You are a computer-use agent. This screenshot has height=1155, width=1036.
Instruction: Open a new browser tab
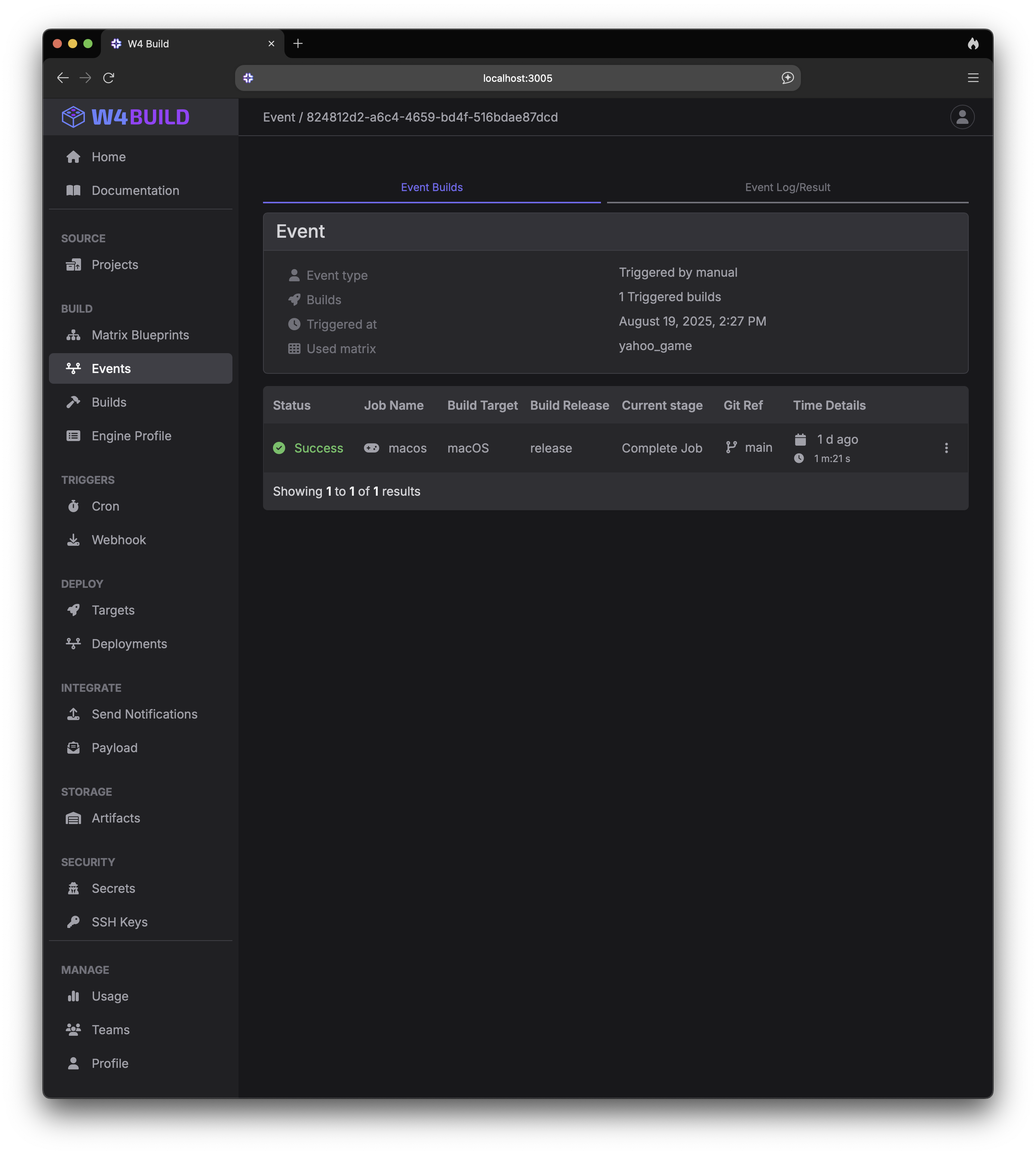pyautogui.click(x=298, y=43)
